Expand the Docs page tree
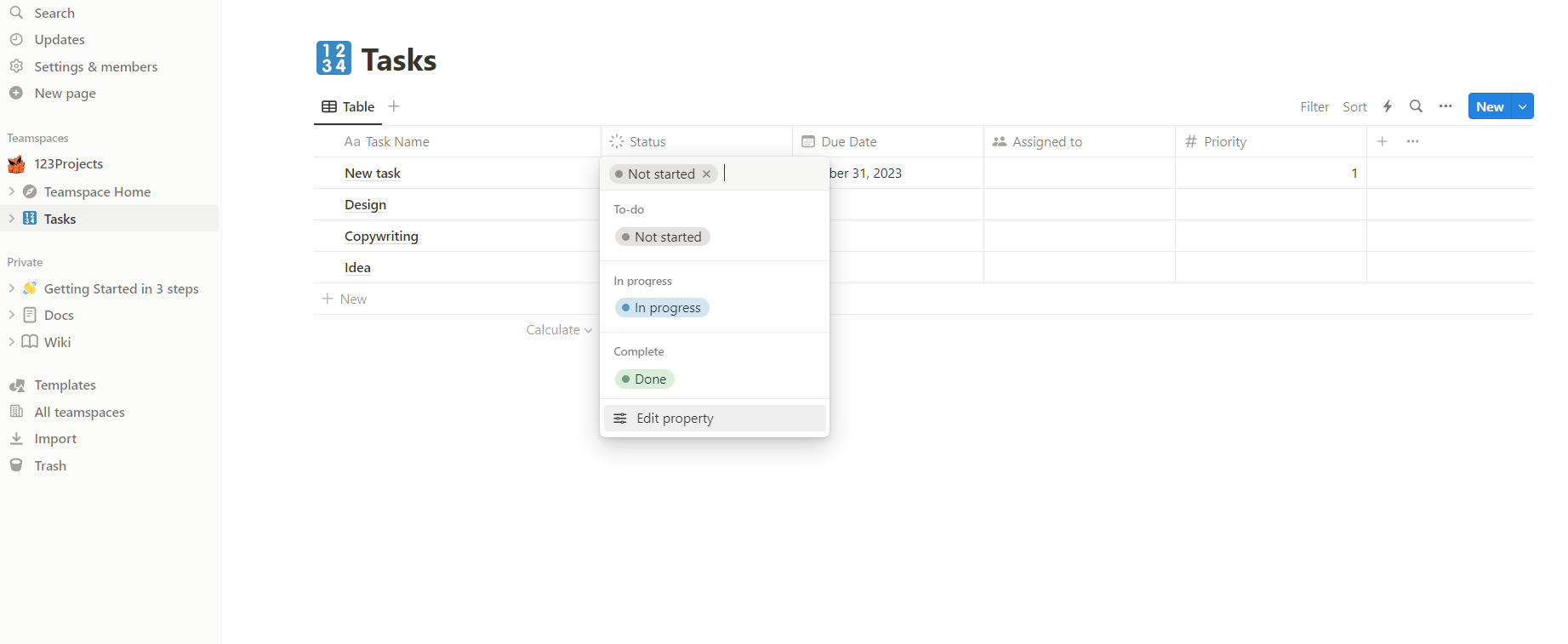1568x644 pixels. point(12,315)
